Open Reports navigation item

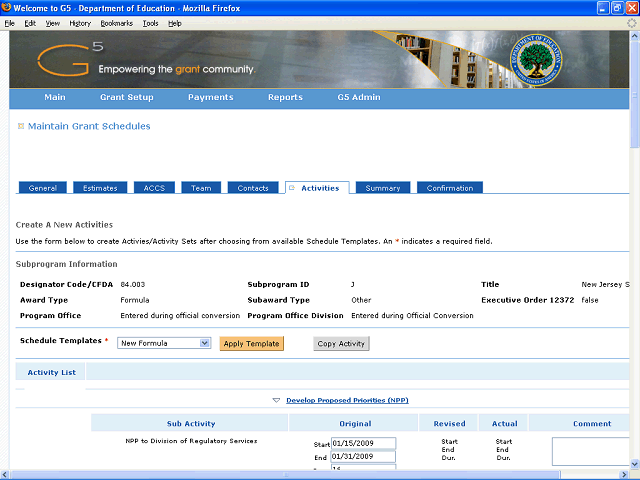285,97
